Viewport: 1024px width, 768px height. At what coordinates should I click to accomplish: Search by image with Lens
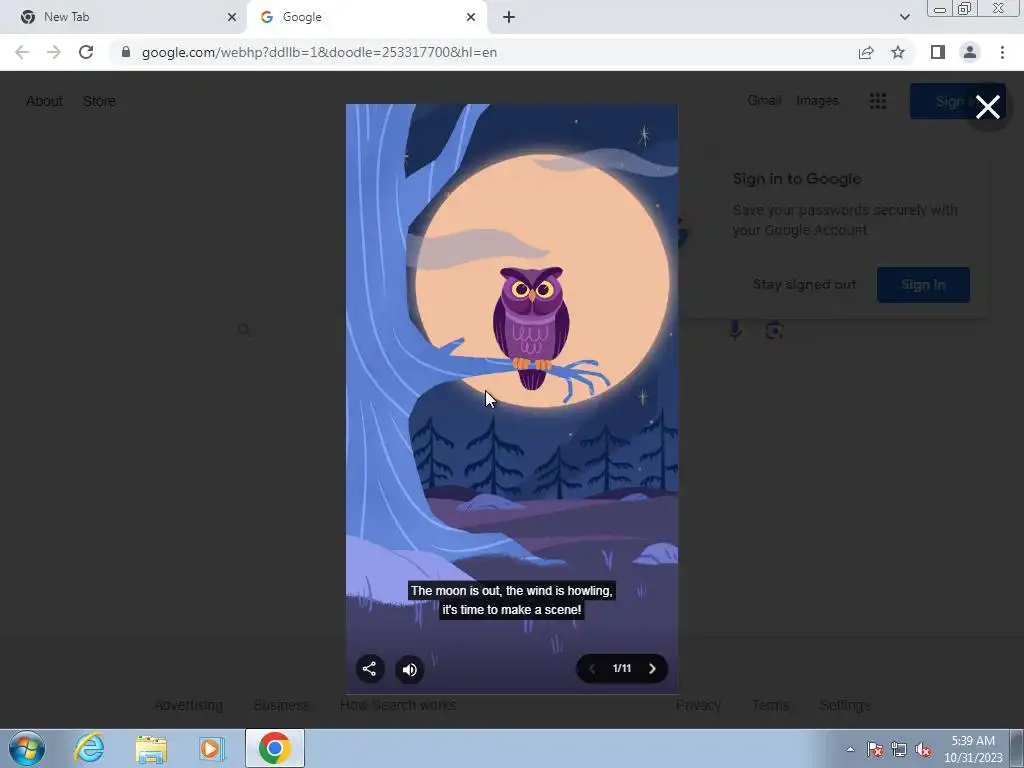click(x=774, y=330)
